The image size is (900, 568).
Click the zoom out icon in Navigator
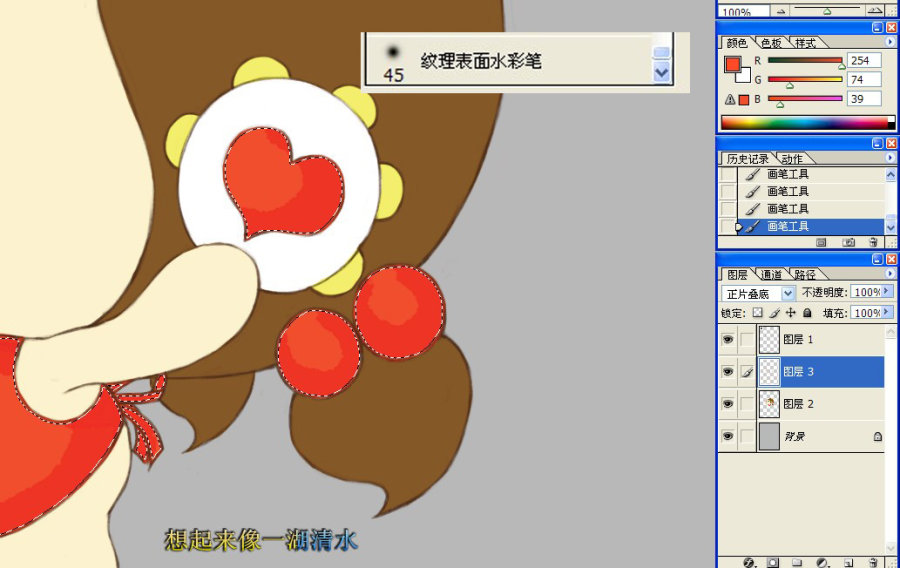[781, 11]
